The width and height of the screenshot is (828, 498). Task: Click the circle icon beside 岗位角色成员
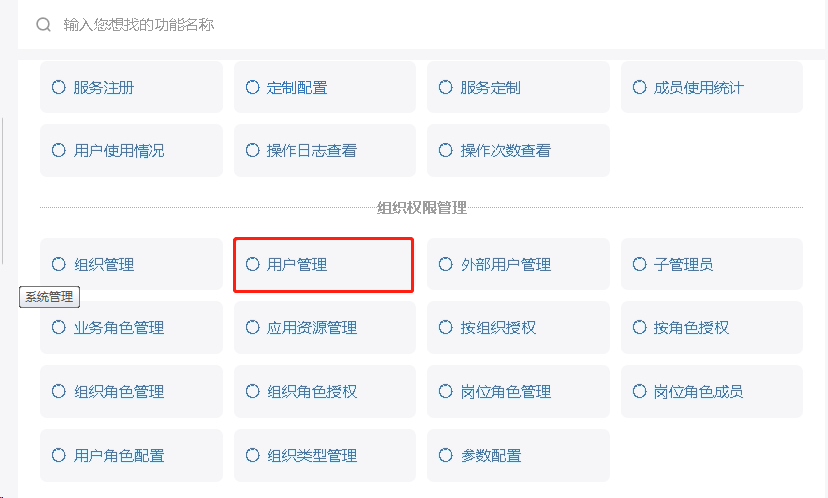pos(639,391)
